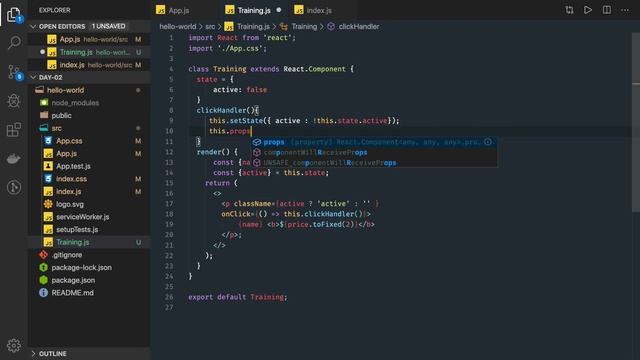Click the info icon in props suggestion
This screenshot has width=640, height=360.
click(x=488, y=142)
